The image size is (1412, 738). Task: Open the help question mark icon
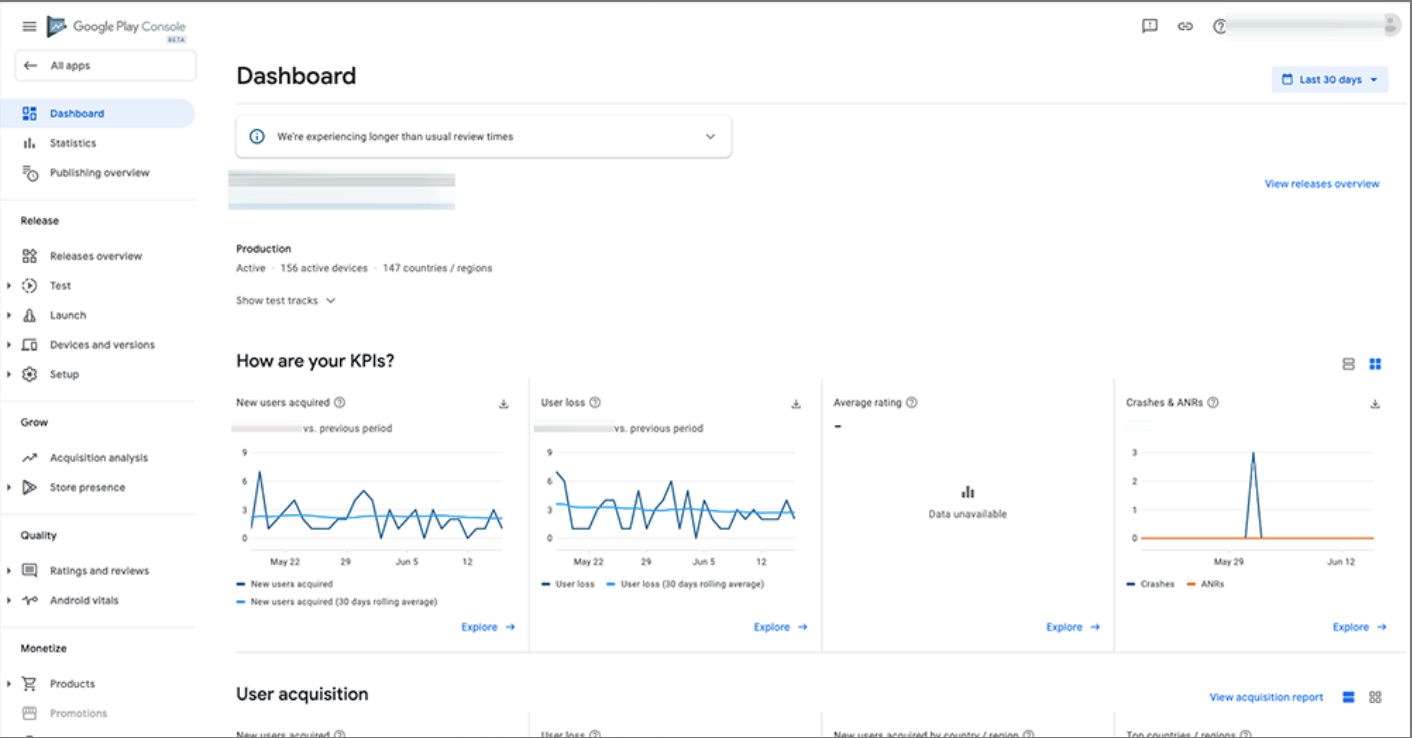(1219, 27)
